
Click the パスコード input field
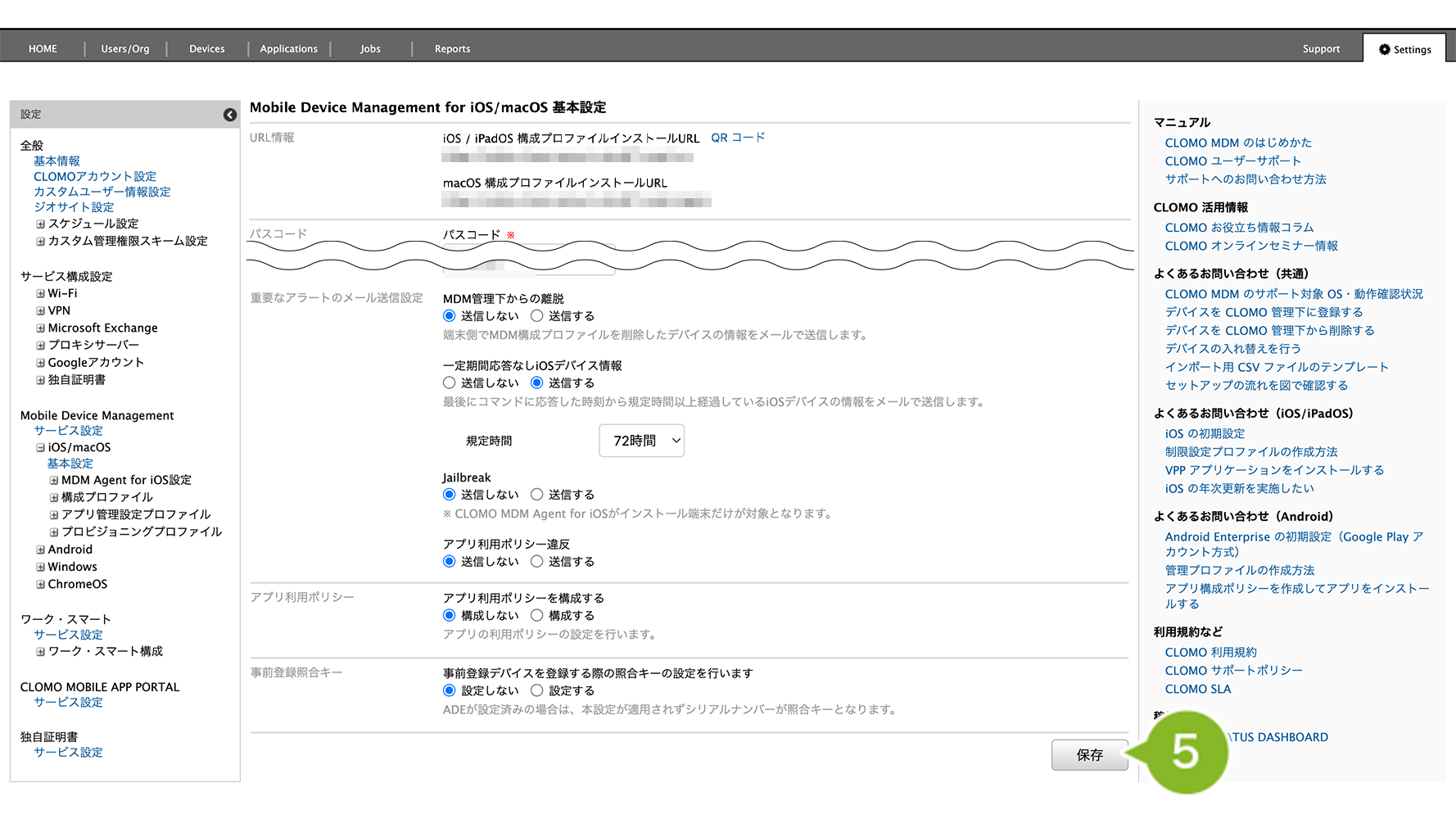pos(528,264)
